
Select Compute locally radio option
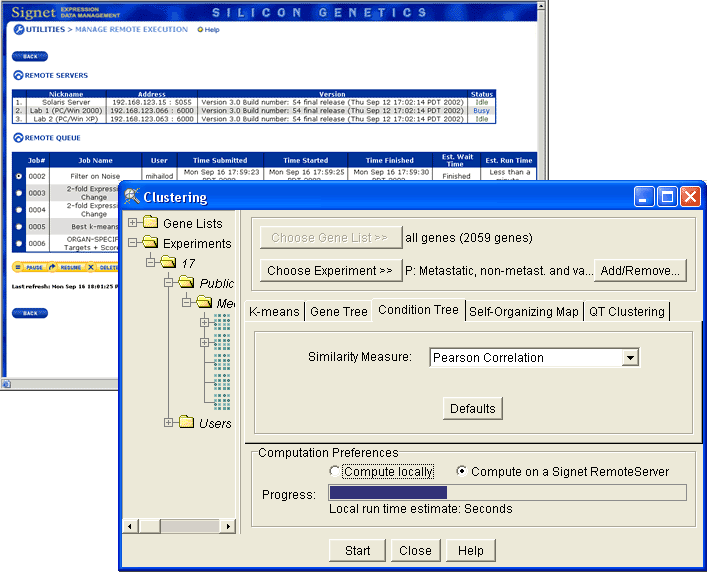coord(335,471)
